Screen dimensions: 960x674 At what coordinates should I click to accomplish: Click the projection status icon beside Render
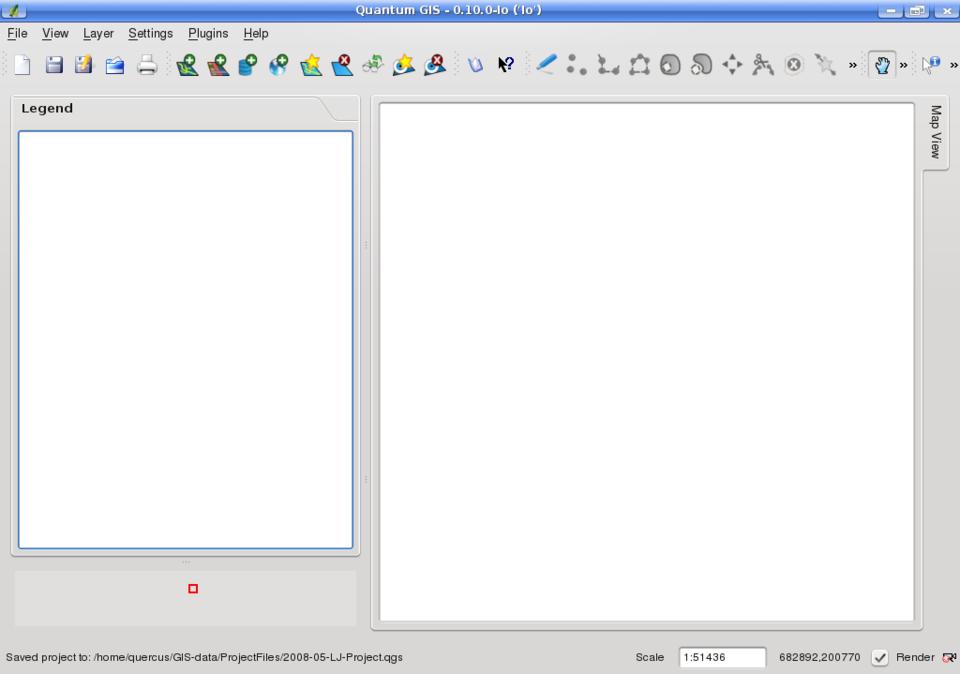point(949,658)
